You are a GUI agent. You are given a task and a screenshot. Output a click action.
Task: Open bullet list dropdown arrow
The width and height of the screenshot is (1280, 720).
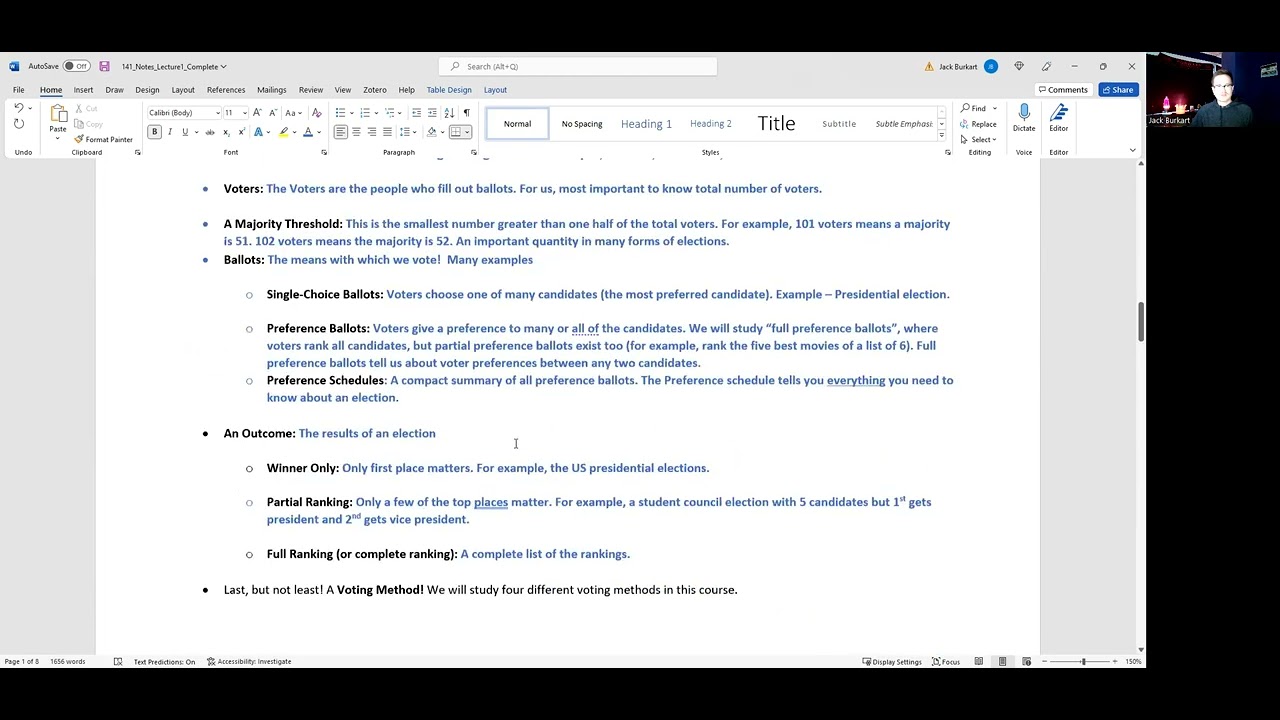[352, 113]
